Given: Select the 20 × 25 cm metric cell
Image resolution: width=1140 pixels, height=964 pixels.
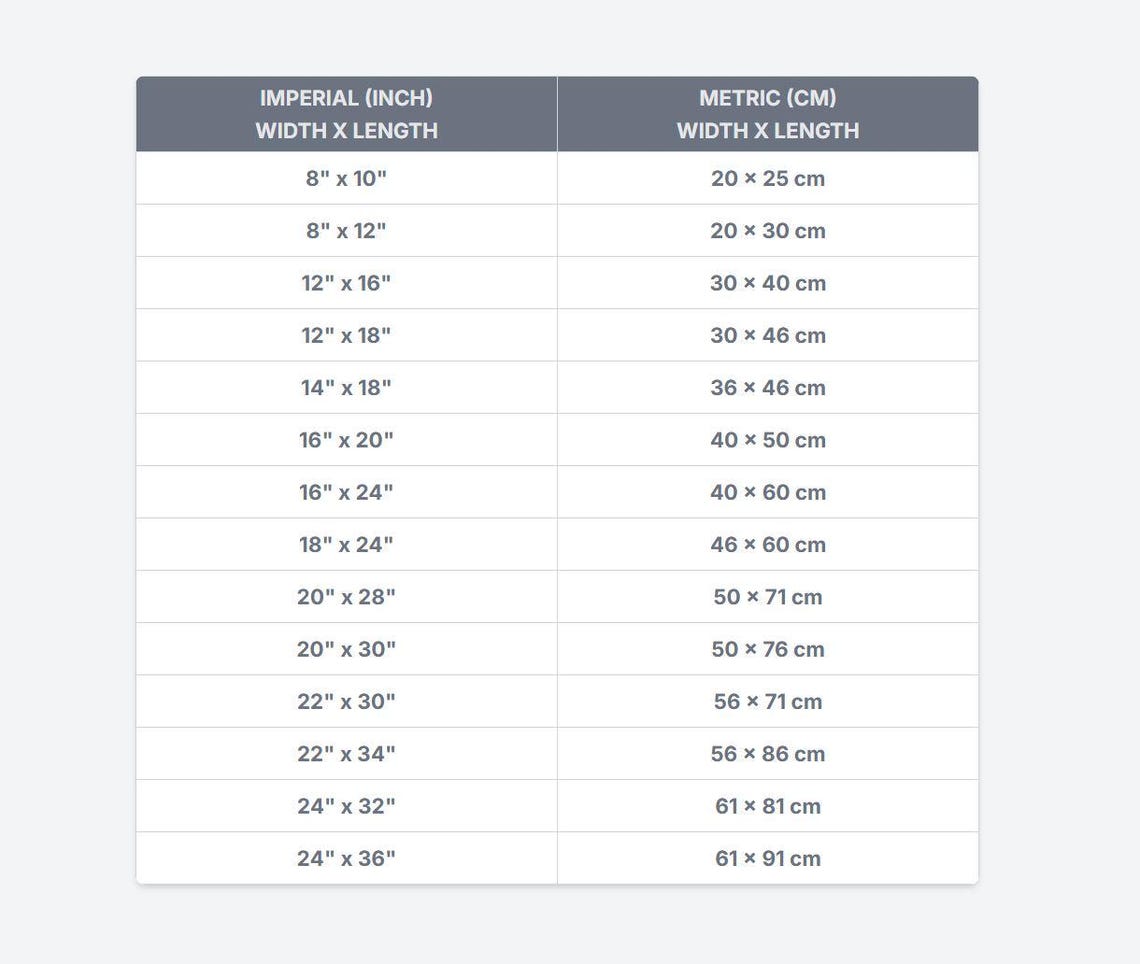Looking at the screenshot, I should point(768,178).
